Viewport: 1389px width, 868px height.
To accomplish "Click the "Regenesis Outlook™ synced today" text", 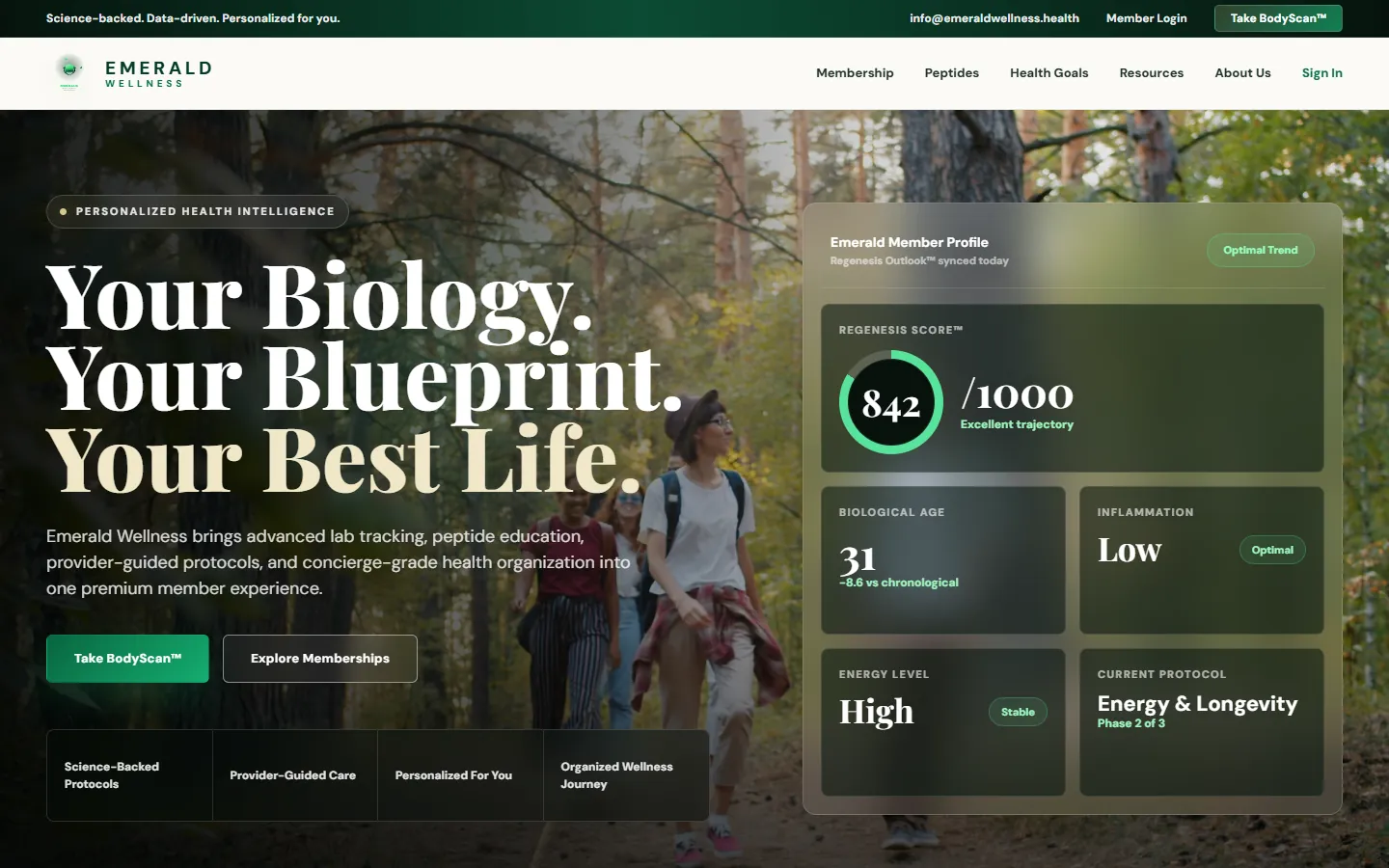I will 919,261.
